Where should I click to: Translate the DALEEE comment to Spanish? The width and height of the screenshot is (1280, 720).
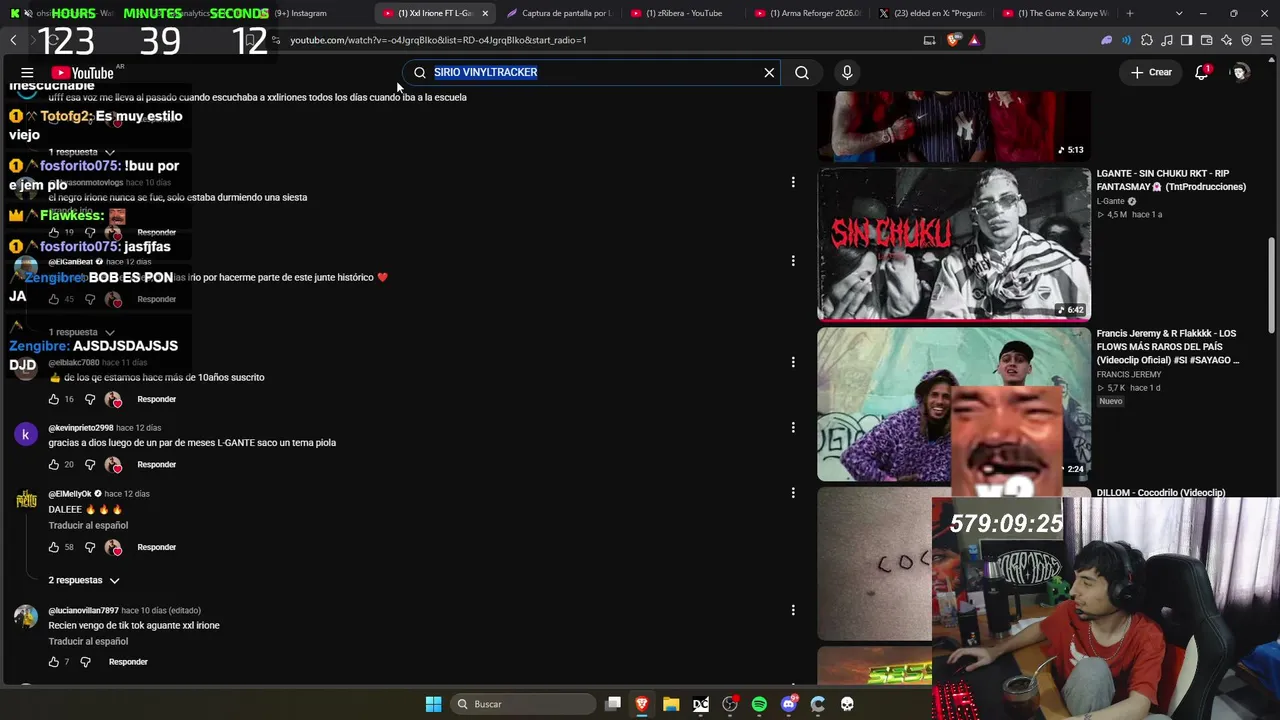[88, 525]
